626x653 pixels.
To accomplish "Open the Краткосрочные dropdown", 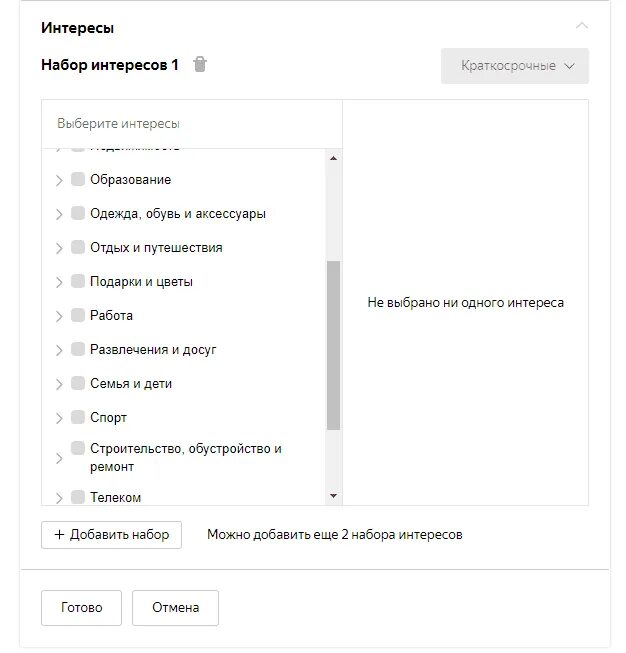I will [x=515, y=66].
